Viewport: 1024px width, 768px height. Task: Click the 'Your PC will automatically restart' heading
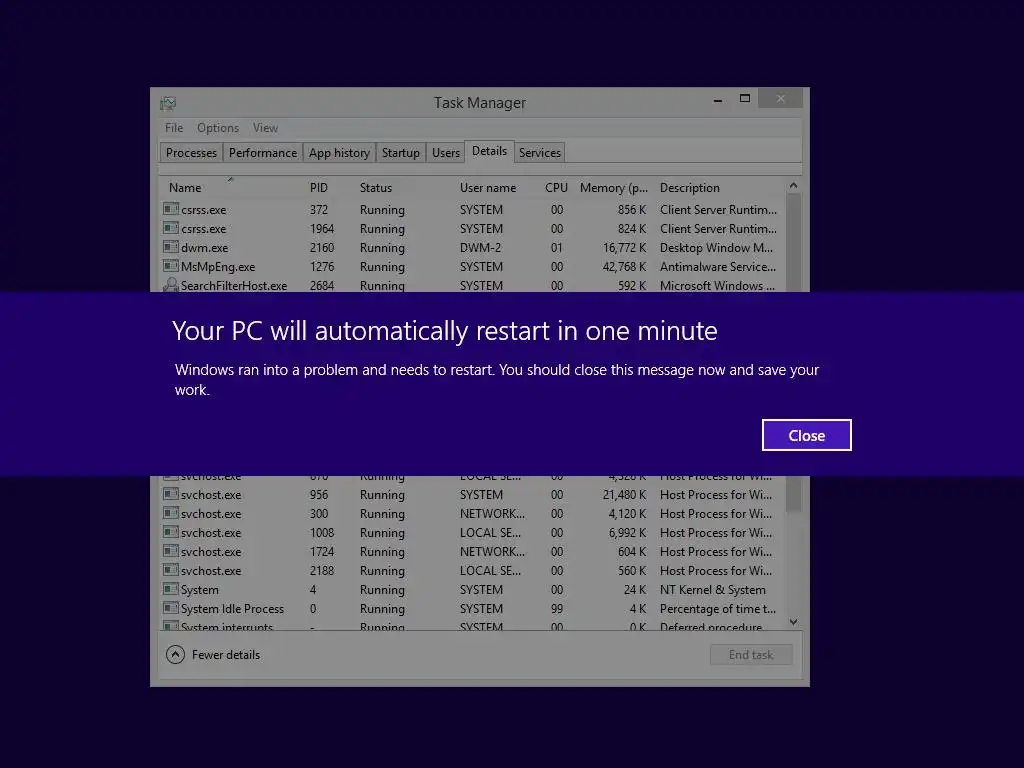tap(445, 330)
